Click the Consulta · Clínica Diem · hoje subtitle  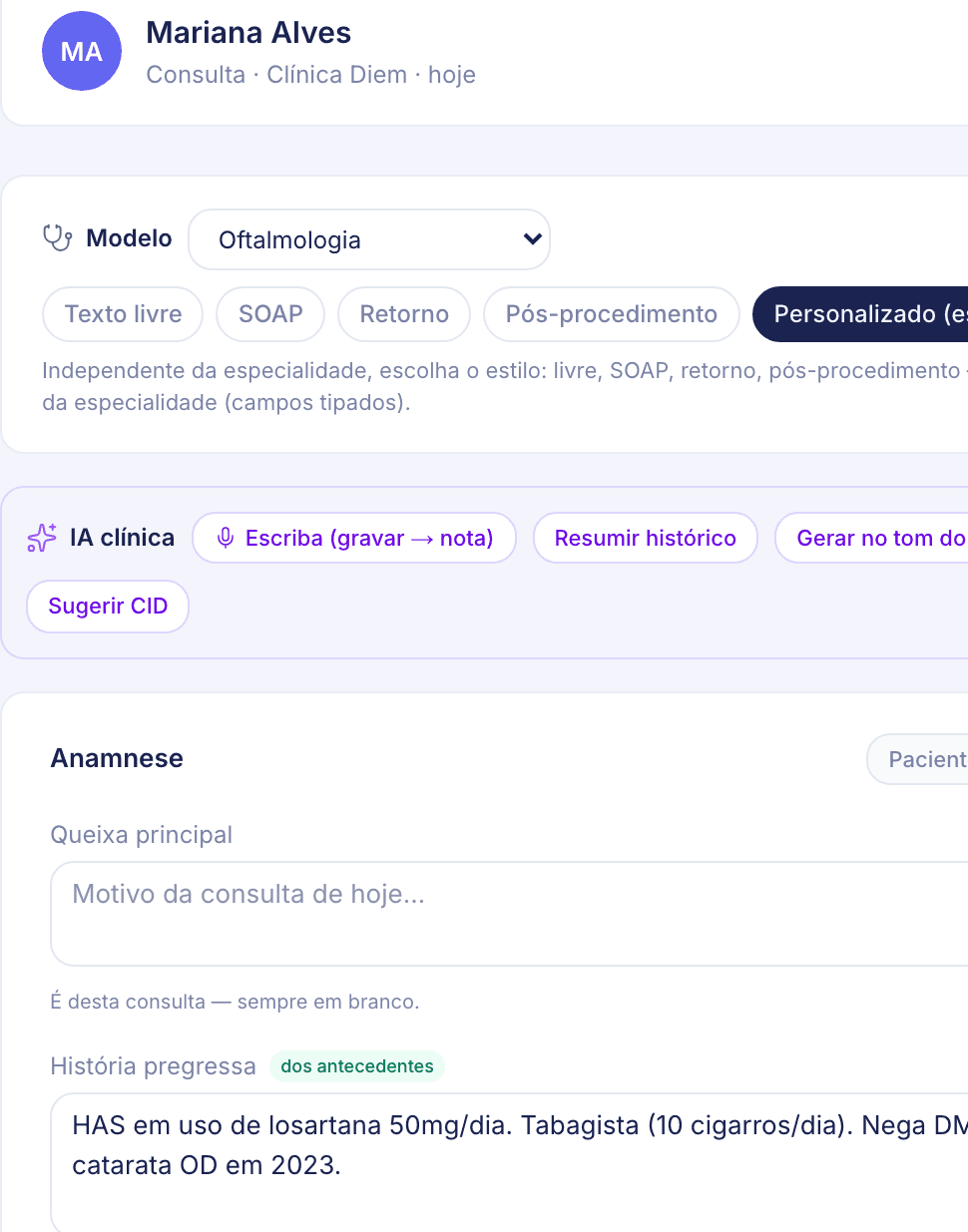[x=310, y=75]
